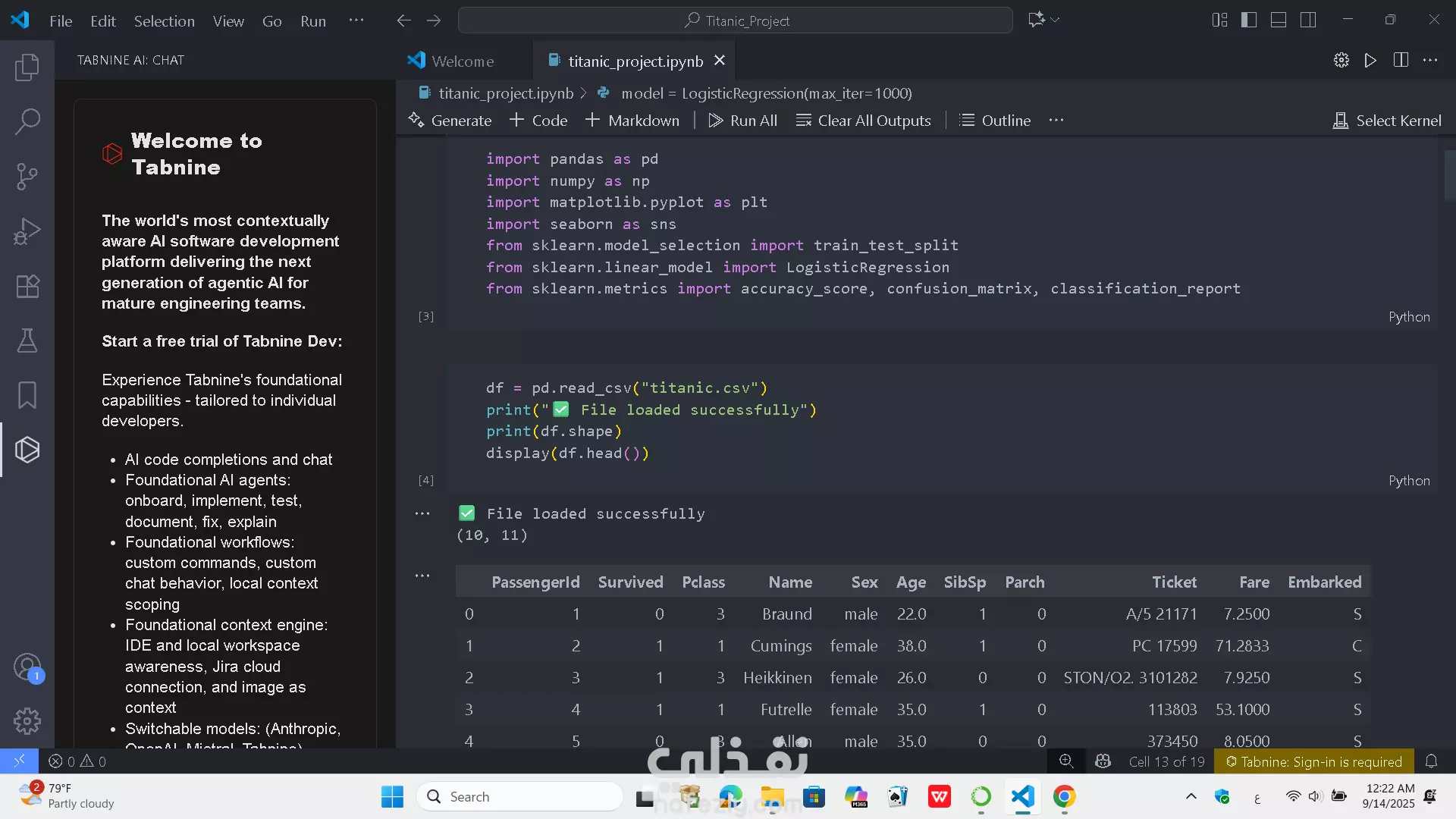
Task: Open the Selection menu
Action: click(x=164, y=21)
